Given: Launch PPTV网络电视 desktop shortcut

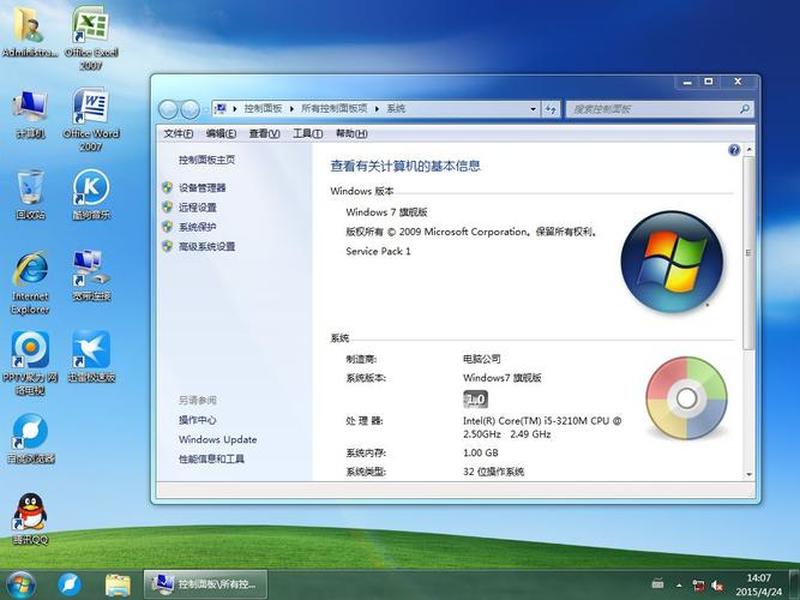Looking at the screenshot, I should [30, 363].
